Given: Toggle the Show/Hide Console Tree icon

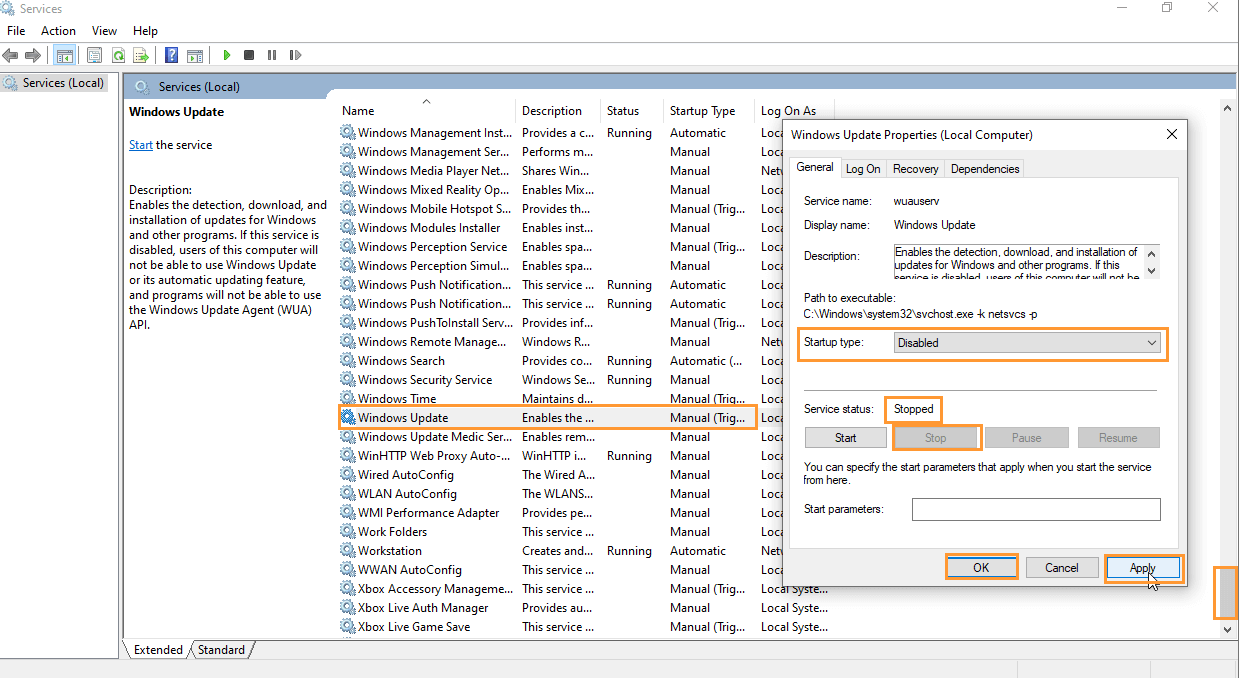Looking at the screenshot, I should coord(64,56).
